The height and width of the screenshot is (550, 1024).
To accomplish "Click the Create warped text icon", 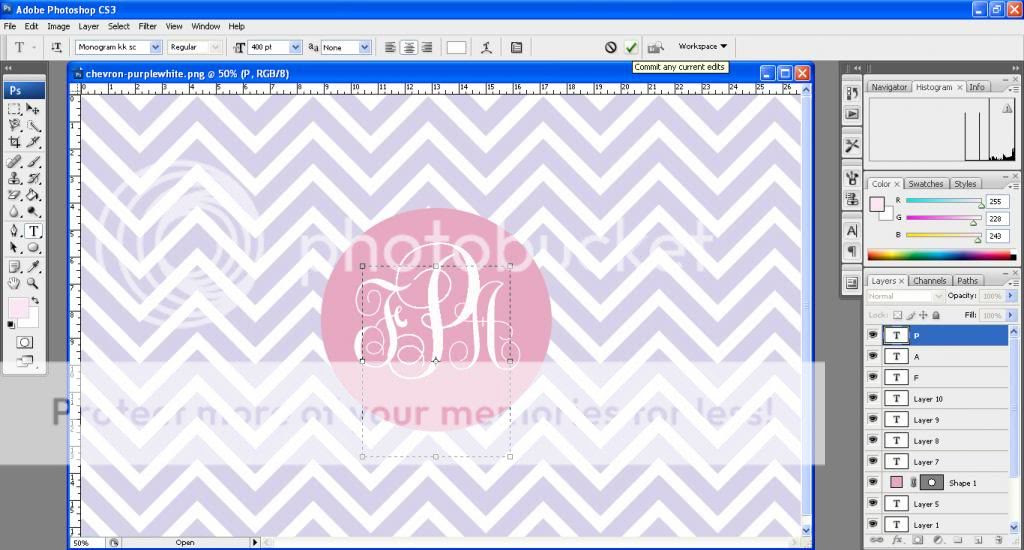I will click(x=487, y=47).
